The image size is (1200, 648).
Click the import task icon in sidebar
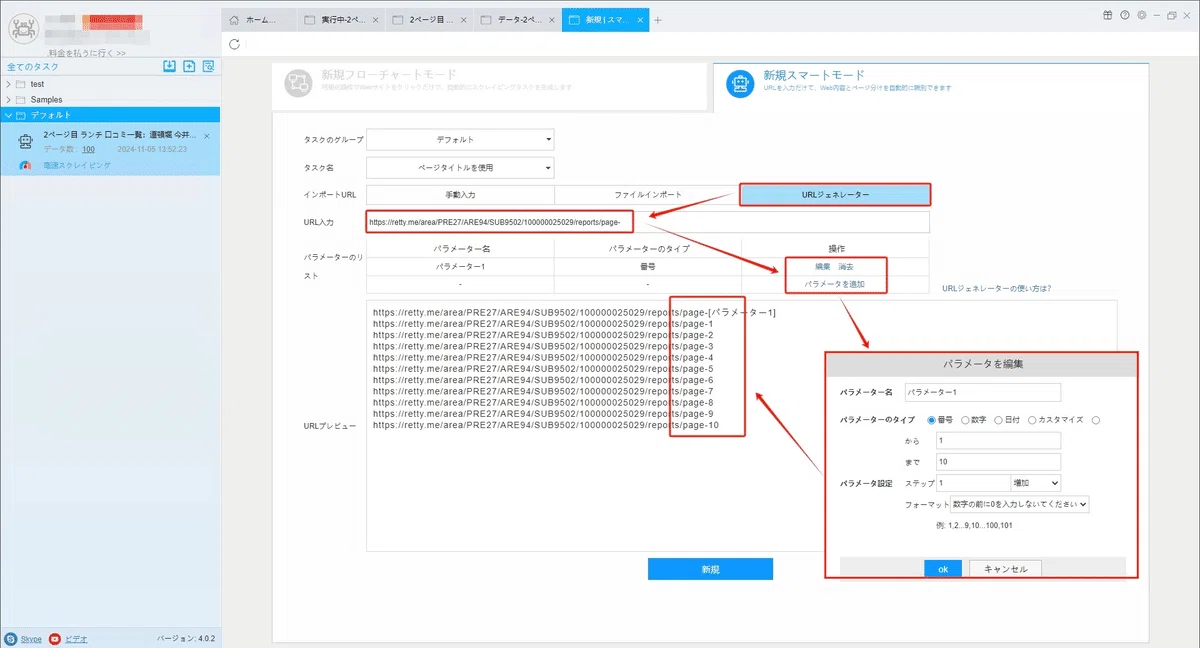point(170,66)
